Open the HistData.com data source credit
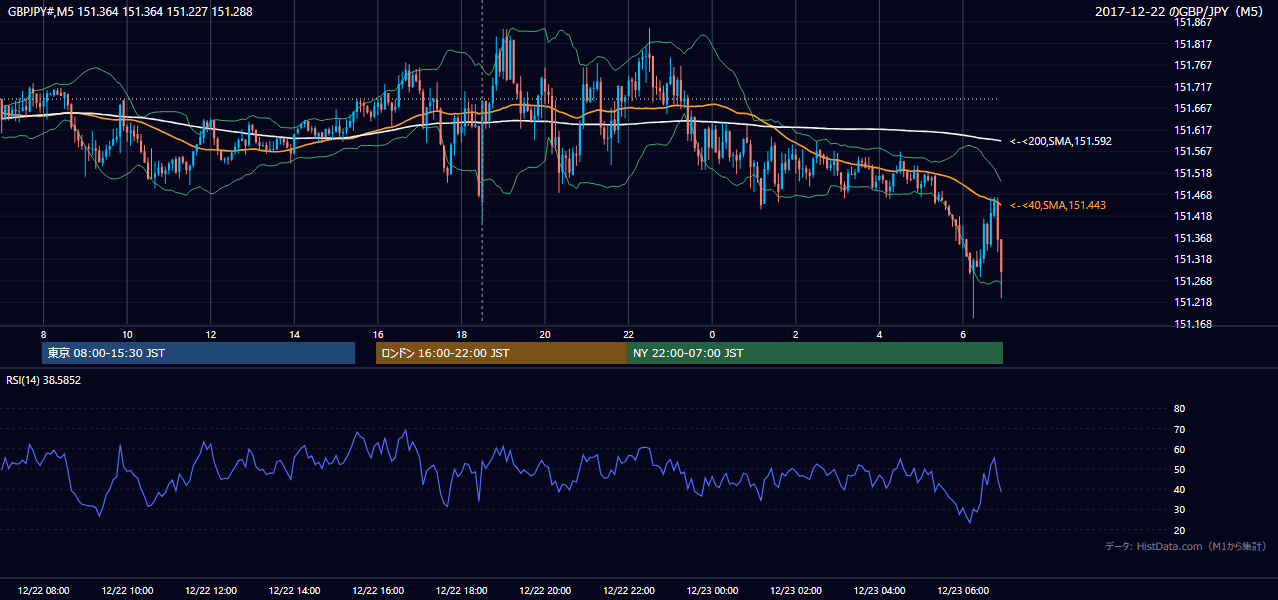1278x600 pixels. (1186, 546)
